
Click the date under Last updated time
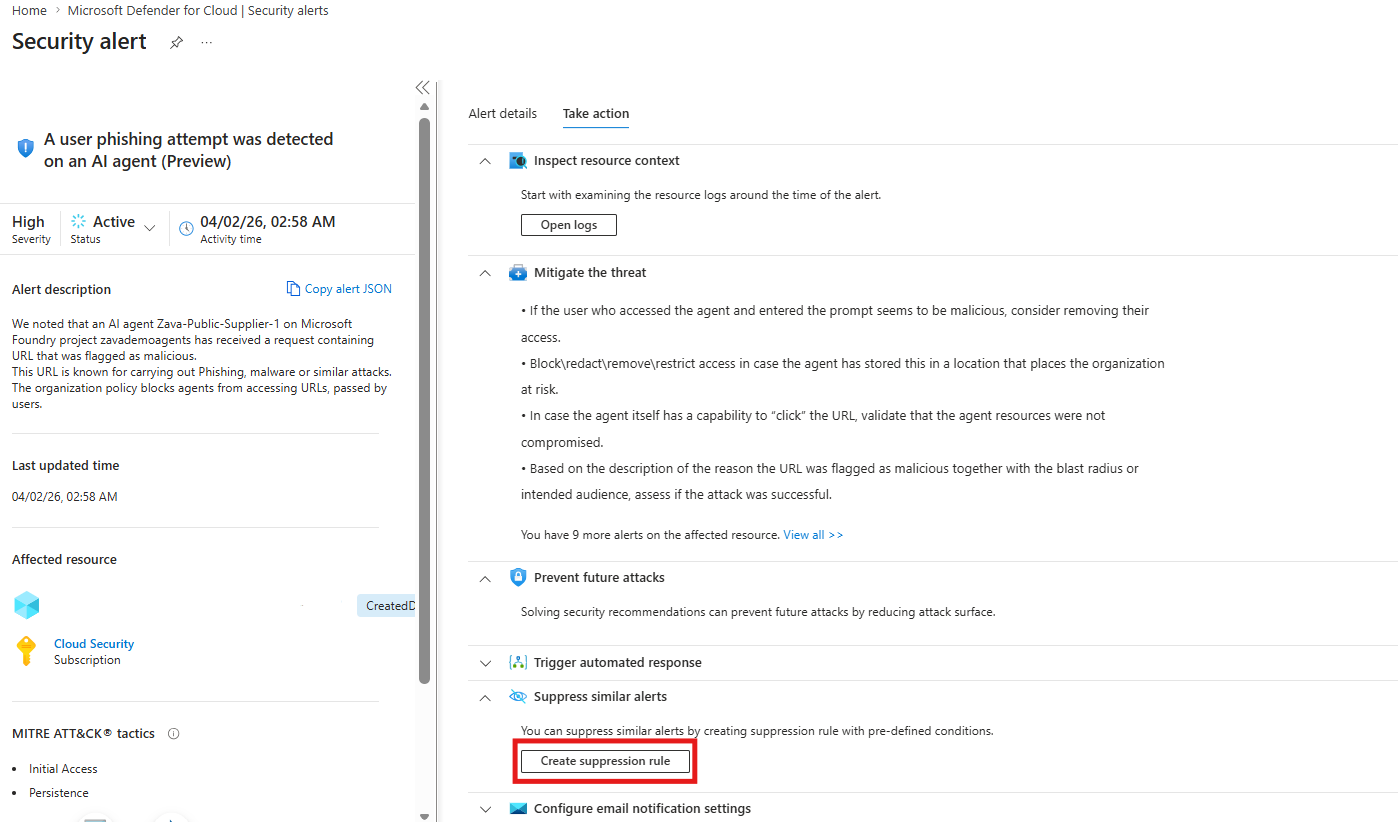[65, 496]
